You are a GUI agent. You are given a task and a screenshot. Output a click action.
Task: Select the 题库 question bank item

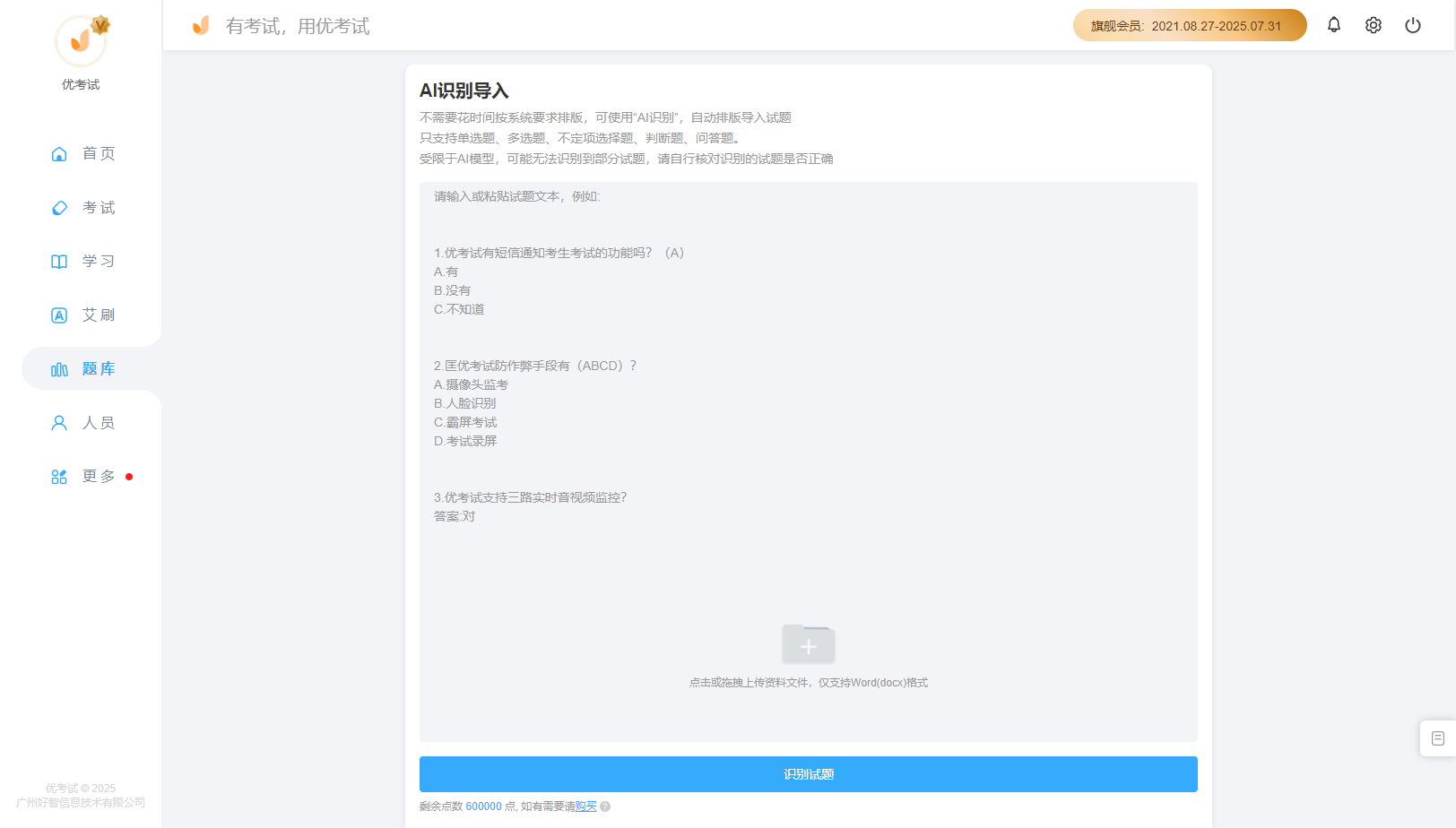[91, 368]
